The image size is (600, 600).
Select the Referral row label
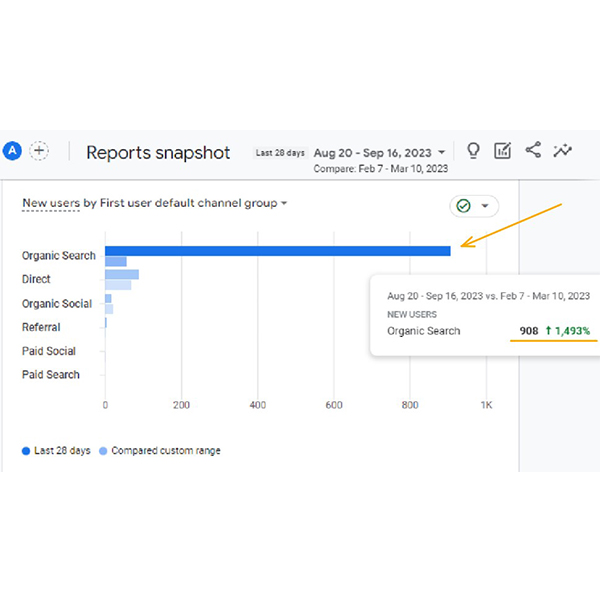coord(41,327)
